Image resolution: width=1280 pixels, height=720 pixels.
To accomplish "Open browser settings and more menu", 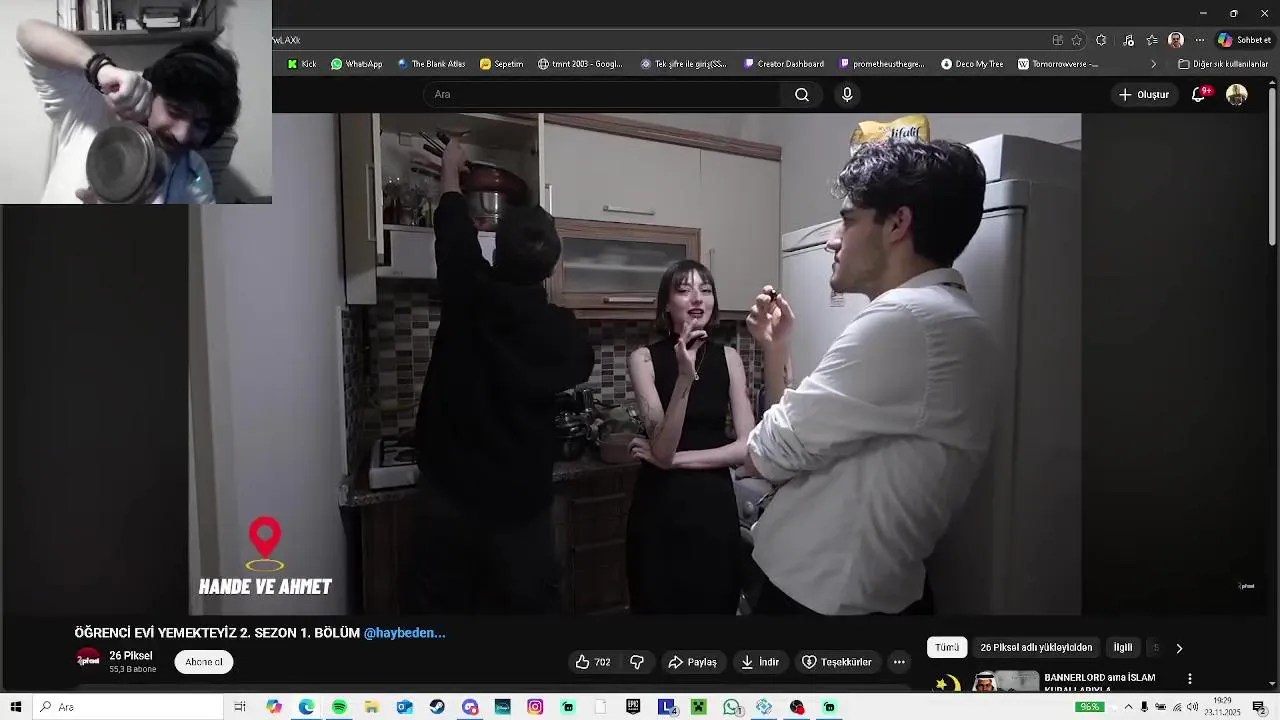I will [x=1200, y=40].
